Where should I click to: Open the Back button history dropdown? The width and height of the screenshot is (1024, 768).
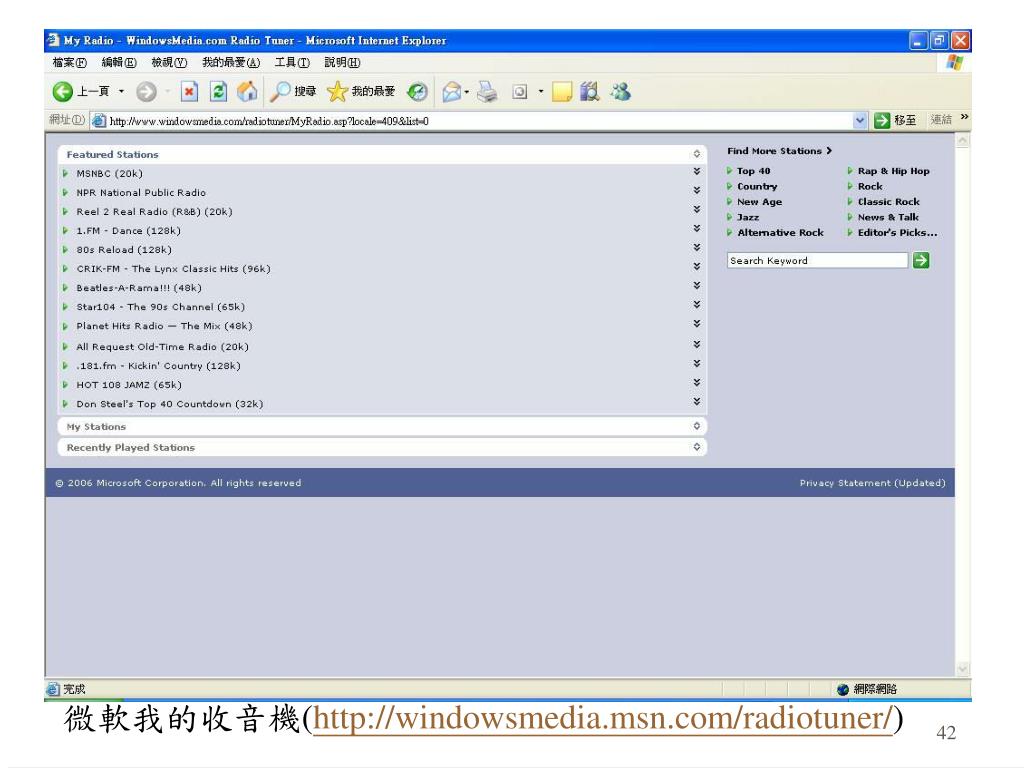coord(121,91)
